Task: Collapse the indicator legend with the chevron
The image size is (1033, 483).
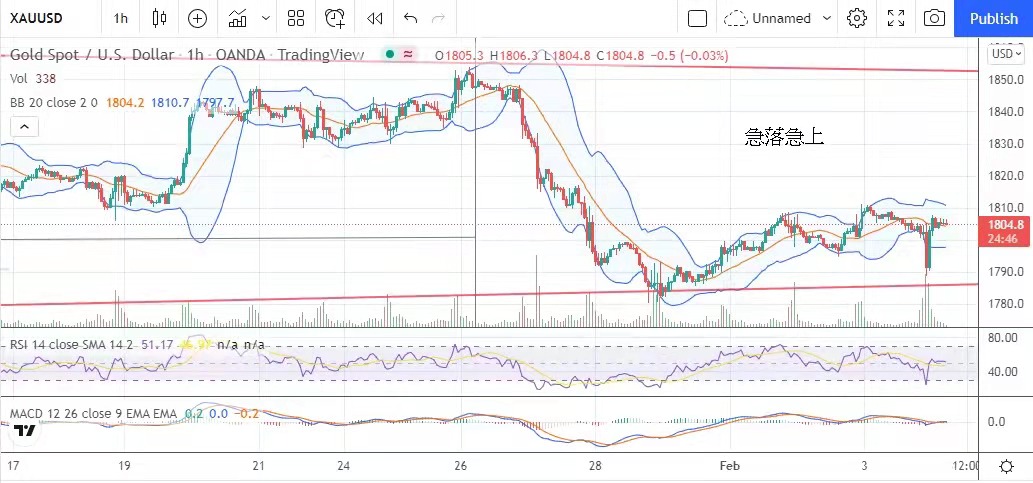Action: (x=24, y=126)
